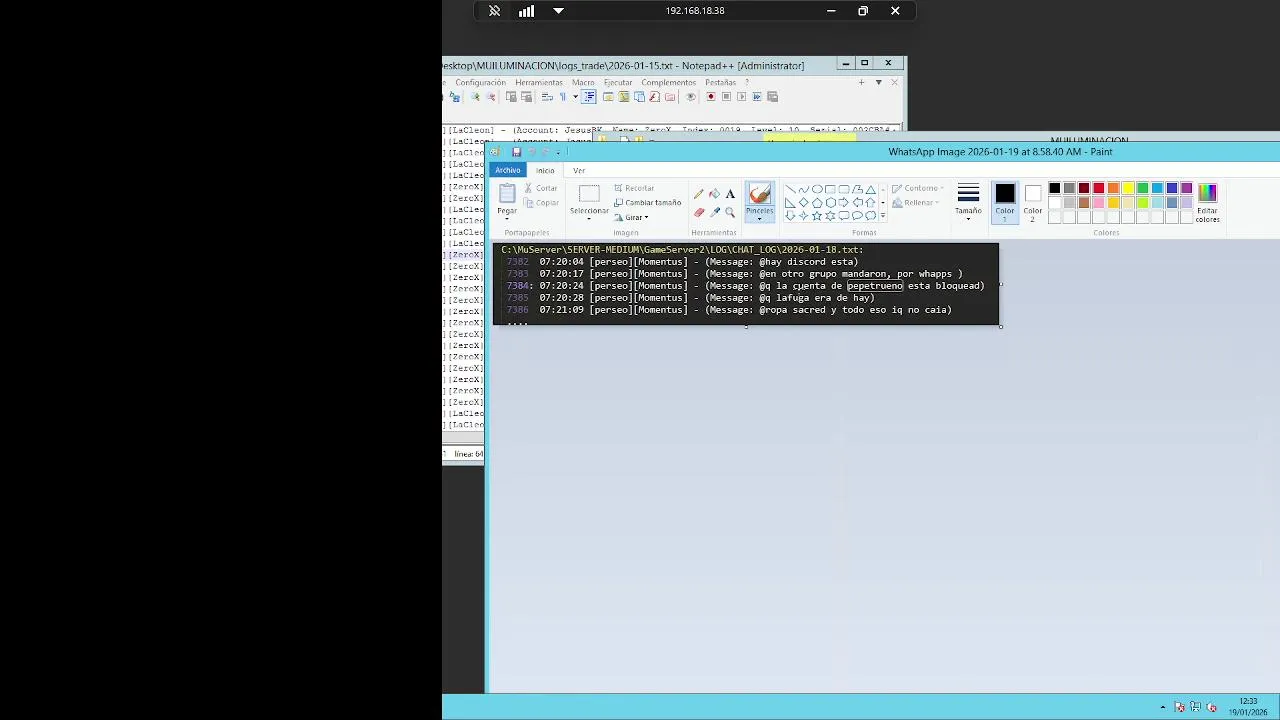Open the Rellenar fill dropdown
Image resolution: width=1280 pixels, height=720 pixels.
pyautogui.click(x=915, y=203)
